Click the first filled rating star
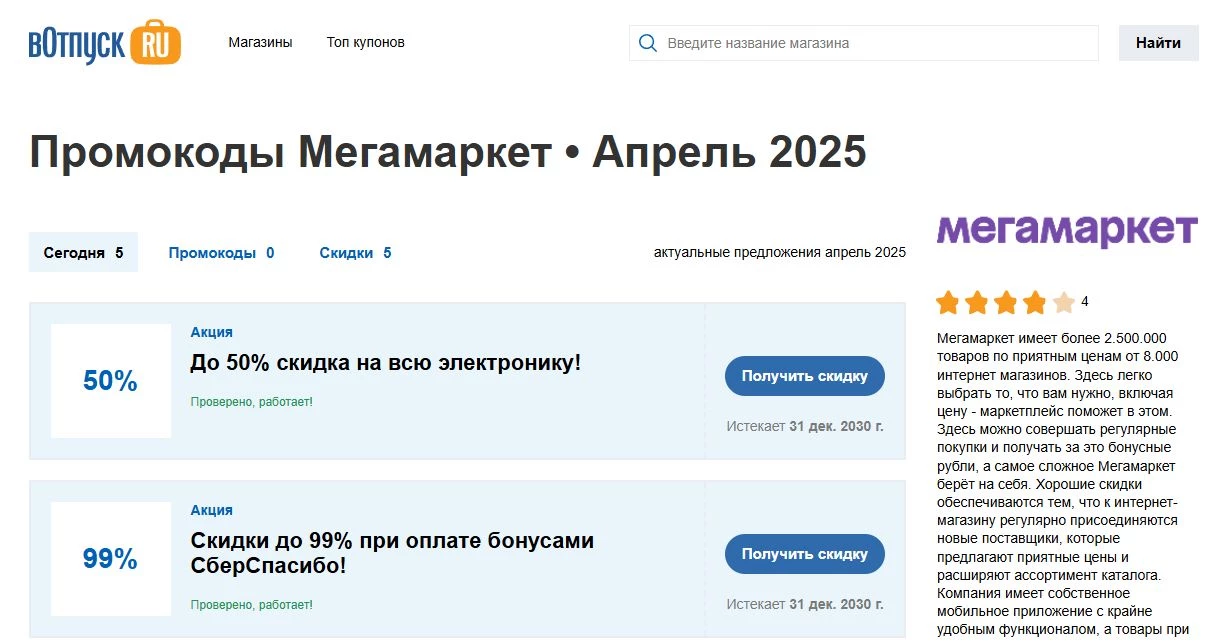Screen dimensions: 1210x643 [x=946, y=301]
